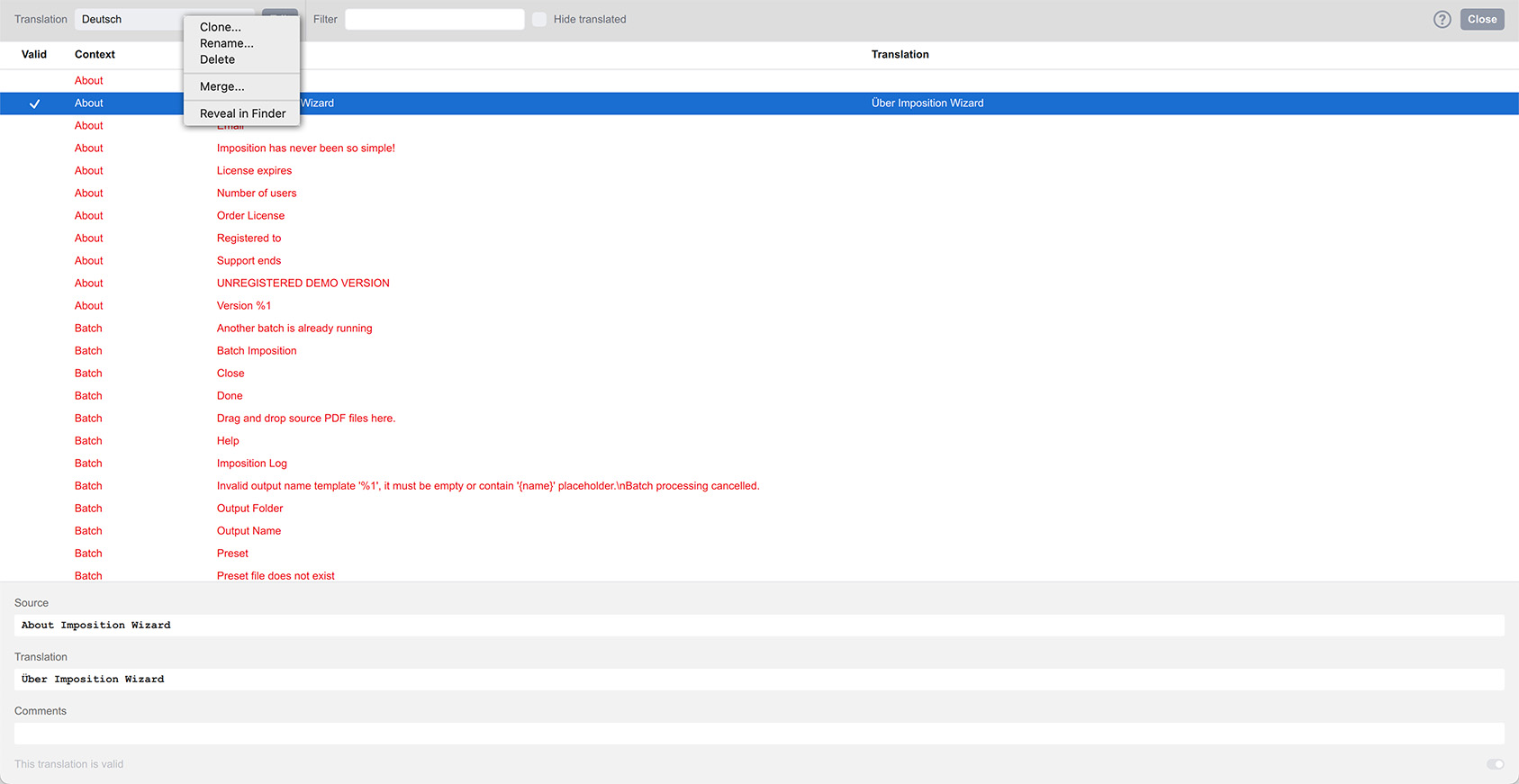1519x784 pixels.
Task: Choose Rename... from the popup menu
Action: [x=227, y=43]
